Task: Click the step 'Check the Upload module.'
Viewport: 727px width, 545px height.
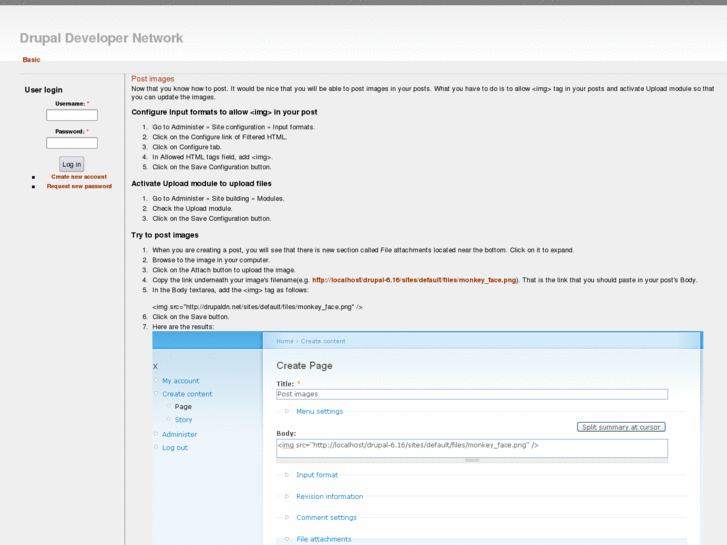Action: click(192, 209)
